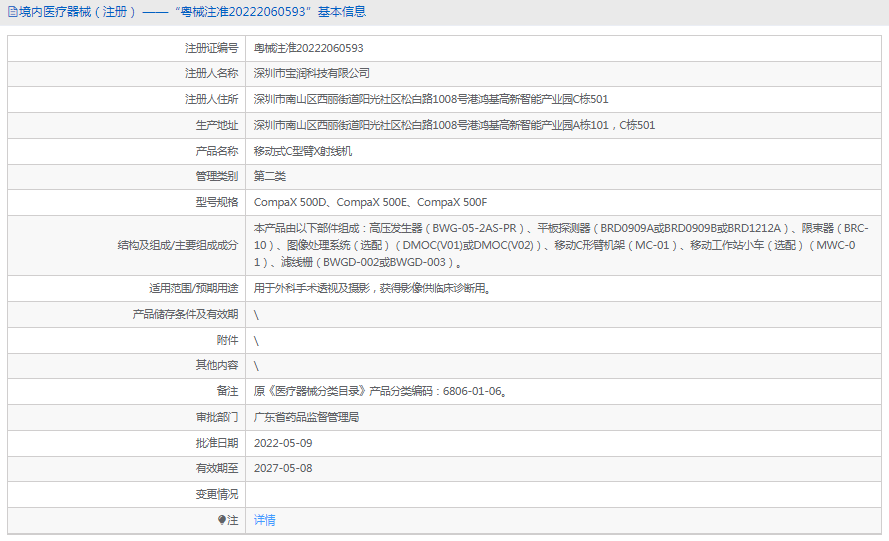Click the 备注 label
The height and width of the screenshot is (541, 889).
pyautogui.click(x=227, y=391)
